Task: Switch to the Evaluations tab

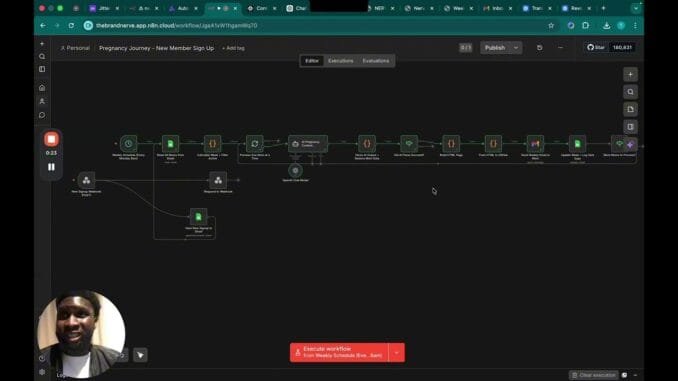Action: point(376,61)
